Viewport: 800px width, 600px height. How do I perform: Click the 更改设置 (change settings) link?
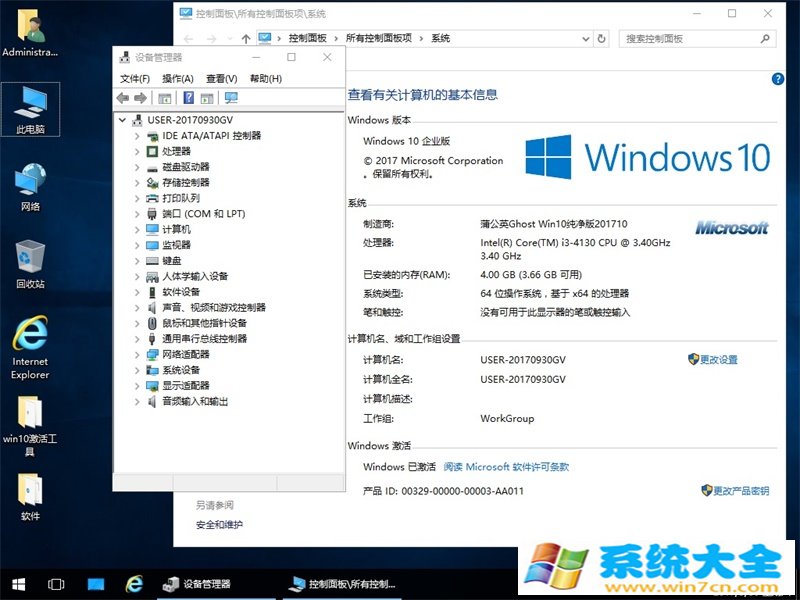[718, 360]
